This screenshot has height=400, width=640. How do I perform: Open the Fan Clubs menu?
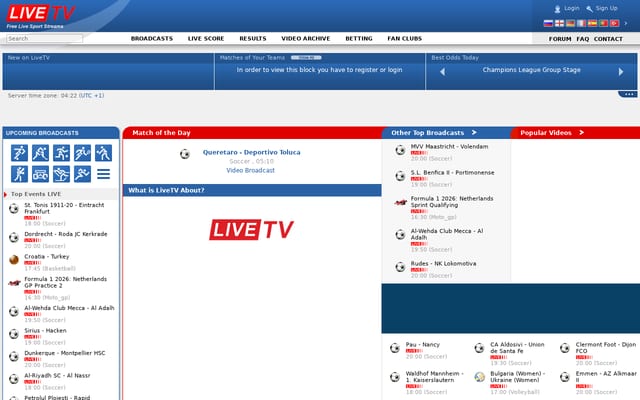(x=404, y=38)
